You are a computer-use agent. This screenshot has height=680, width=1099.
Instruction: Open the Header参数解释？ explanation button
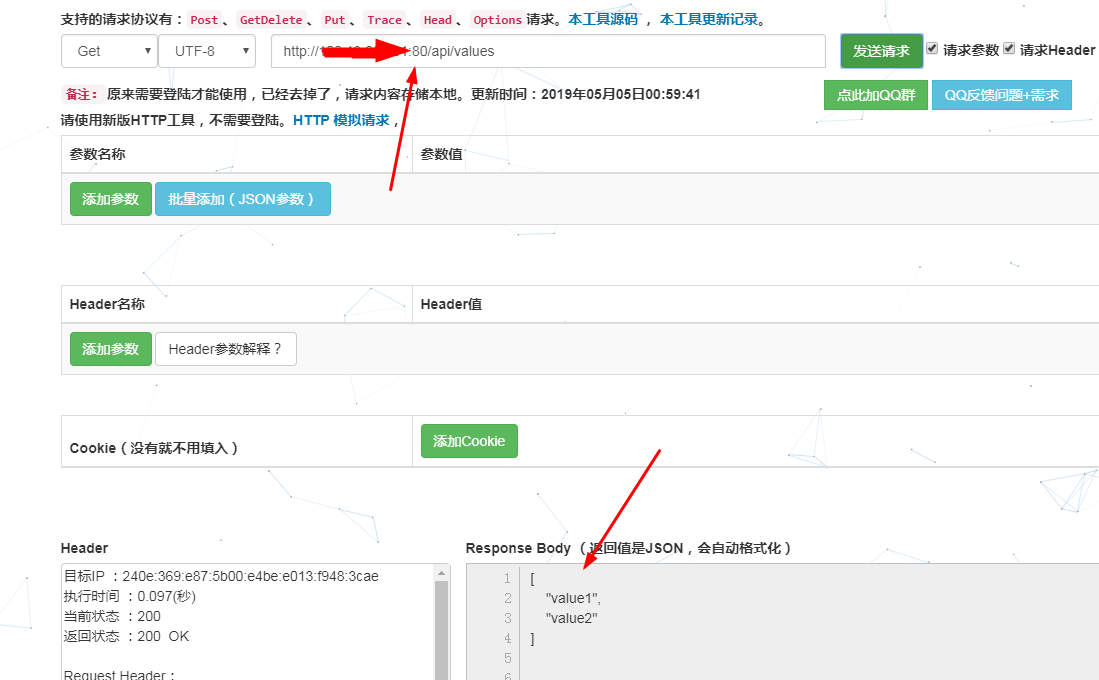click(x=225, y=349)
